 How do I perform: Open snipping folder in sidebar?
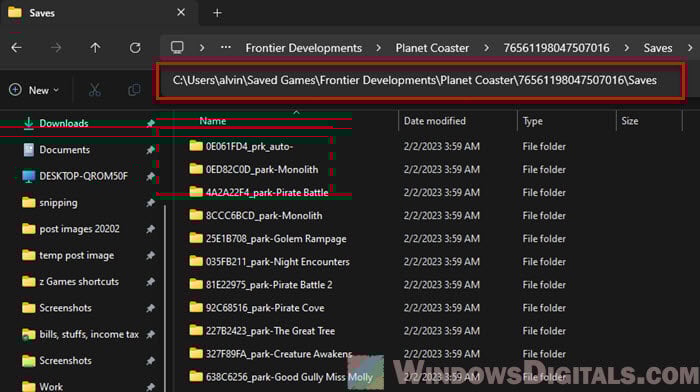58,203
